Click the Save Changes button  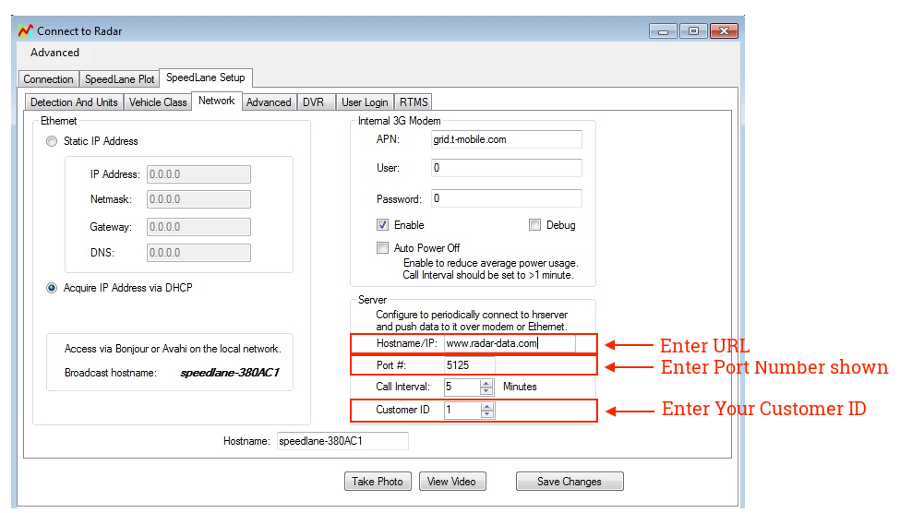(x=569, y=481)
